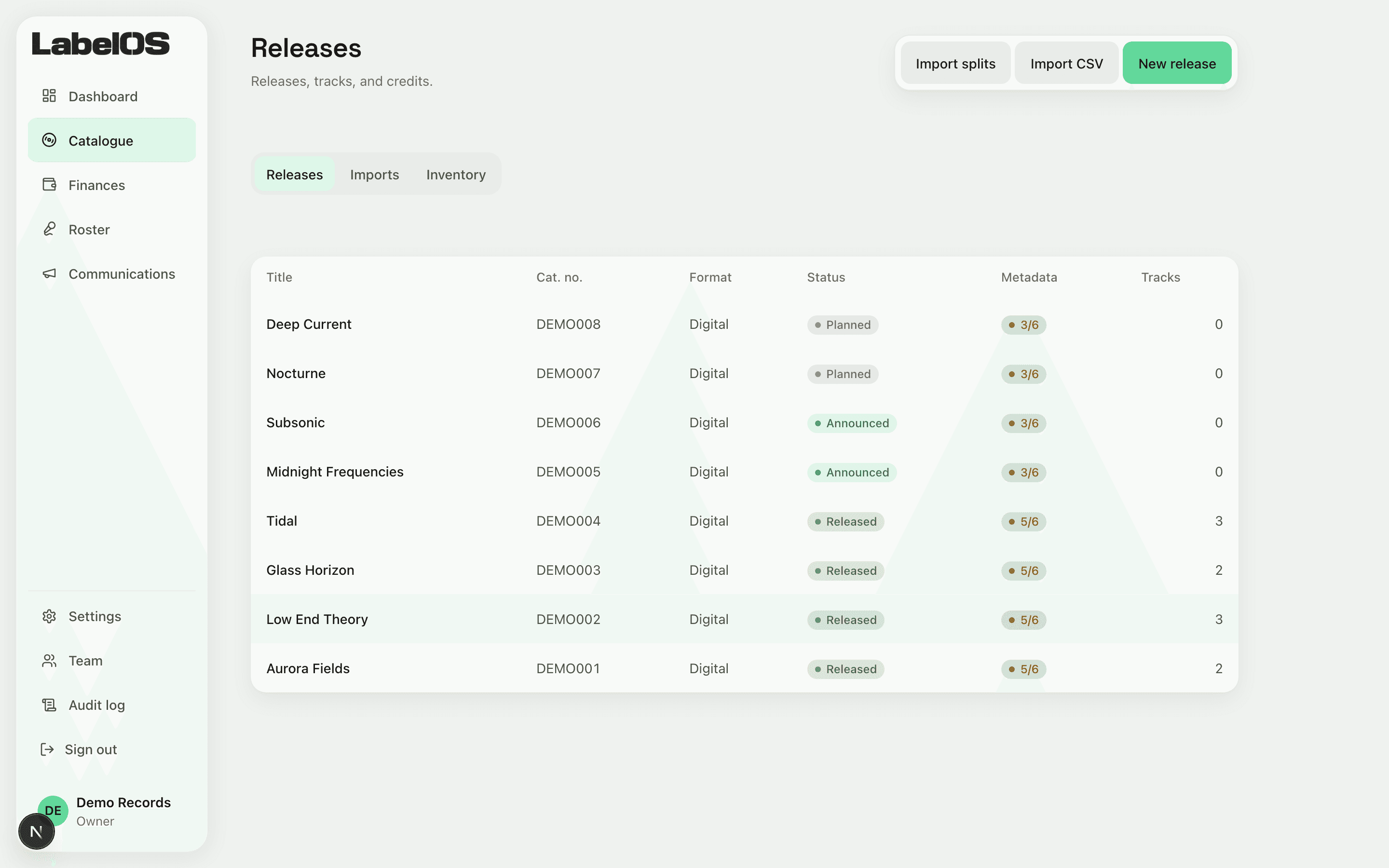
Task: Create a New release
Action: 1177,63
